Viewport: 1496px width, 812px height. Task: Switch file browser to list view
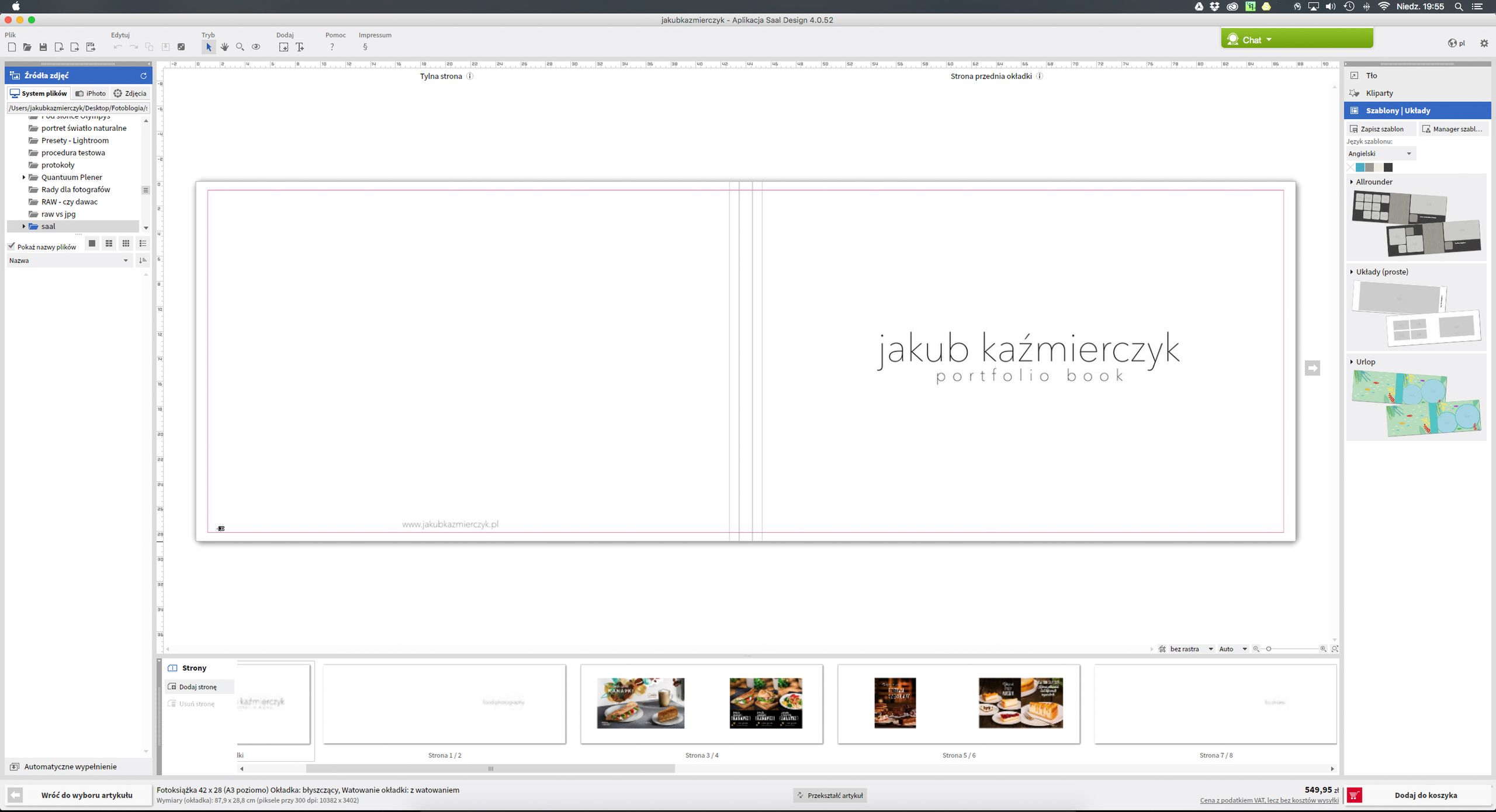point(143,244)
